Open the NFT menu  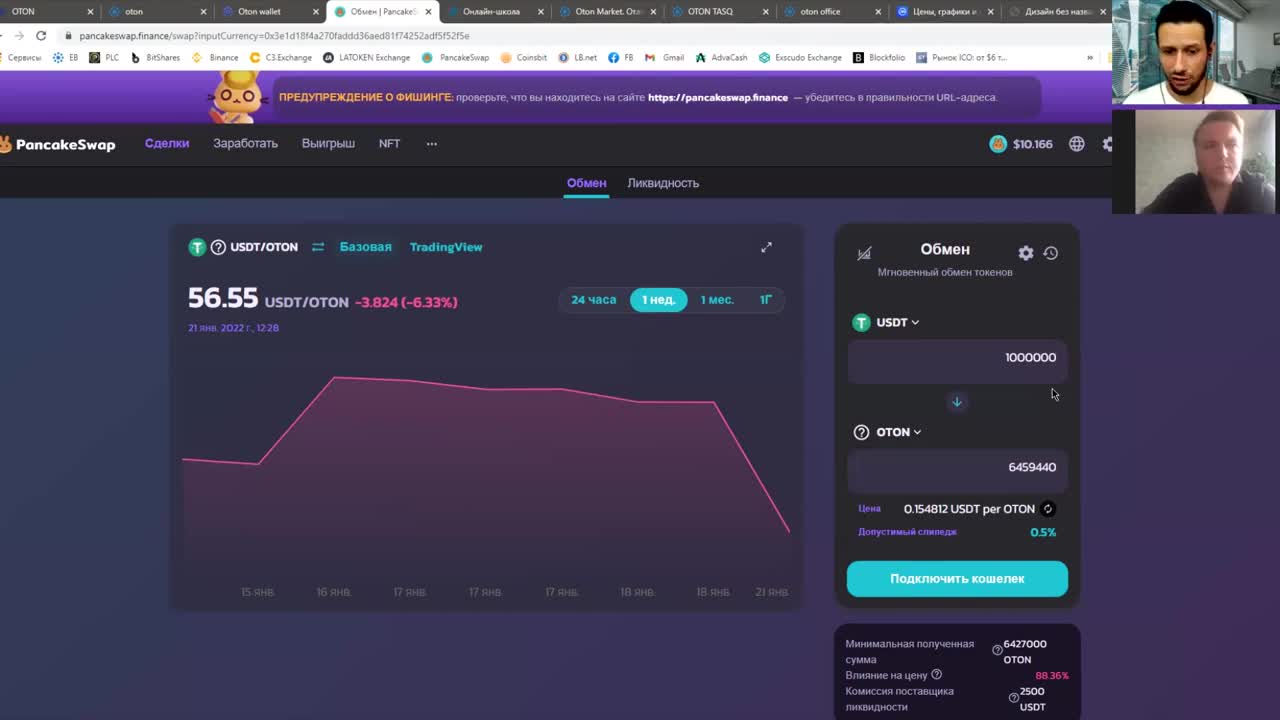(389, 144)
